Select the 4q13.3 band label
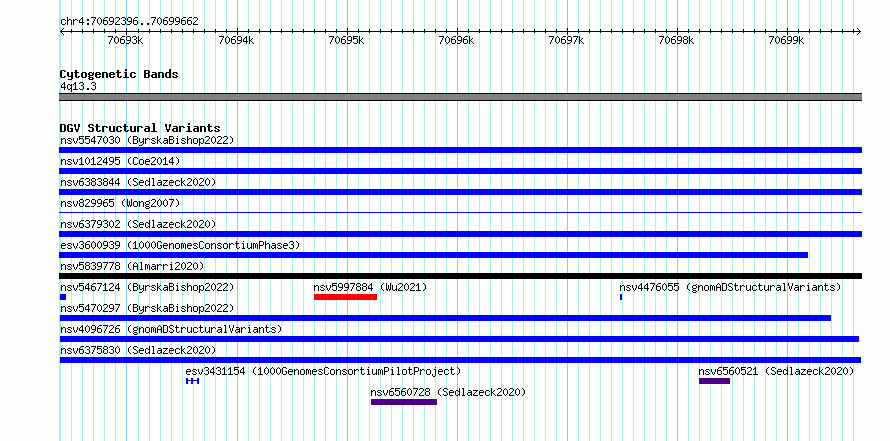Viewport: 890px width, 441px height. pyautogui.click(x=78, y=86)
